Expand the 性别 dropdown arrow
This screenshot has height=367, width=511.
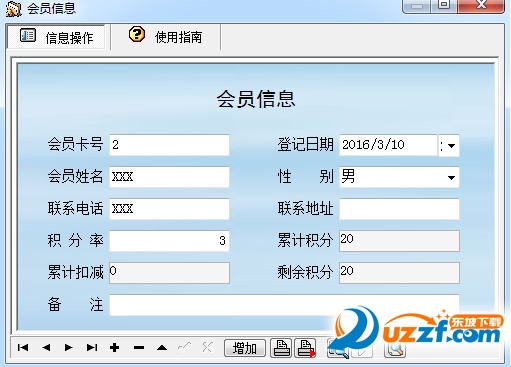[451, 177]
